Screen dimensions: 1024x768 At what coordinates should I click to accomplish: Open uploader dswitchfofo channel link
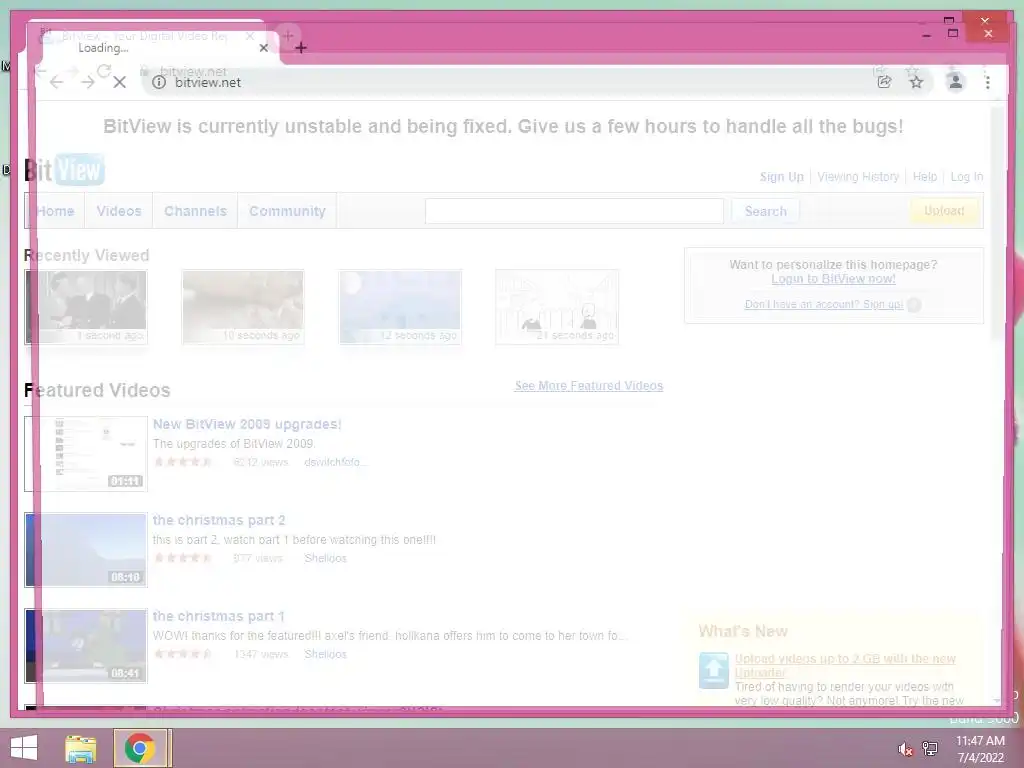(x=335, y=462)
